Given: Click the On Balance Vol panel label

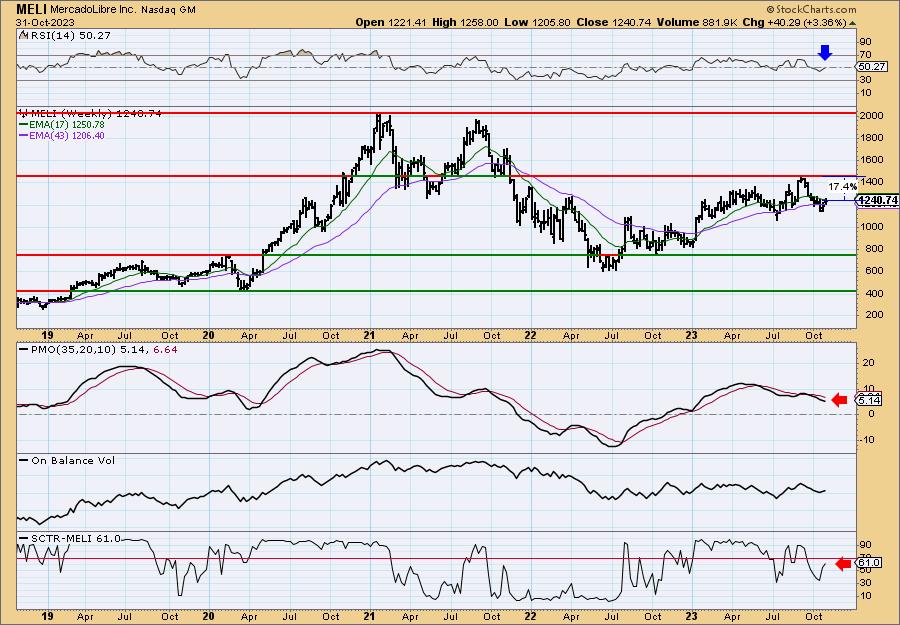Looking at the screenshot, I should (x=72, y=460).
